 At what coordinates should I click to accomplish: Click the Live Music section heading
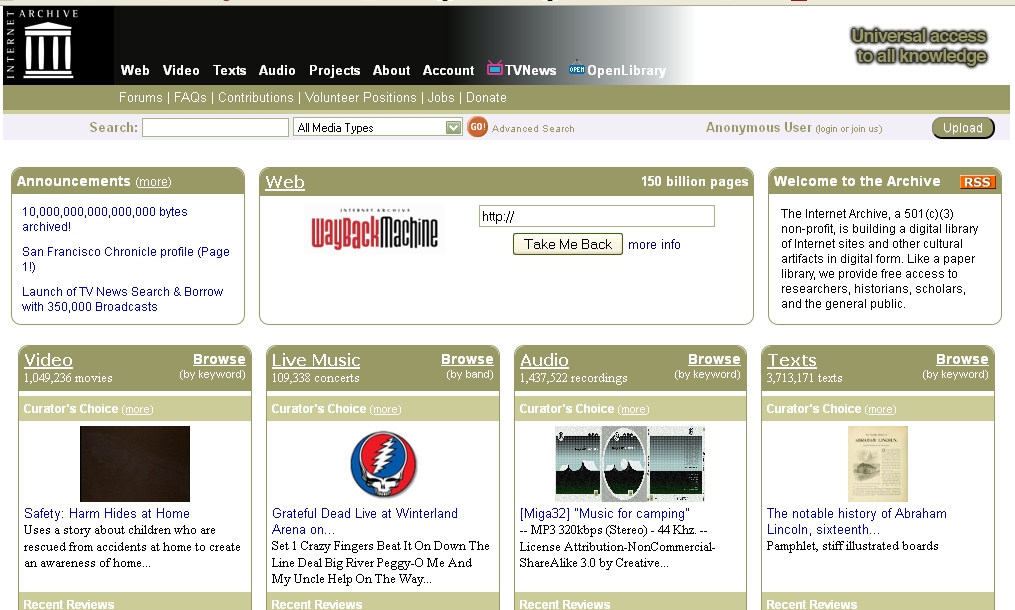(x=316, y=360)
